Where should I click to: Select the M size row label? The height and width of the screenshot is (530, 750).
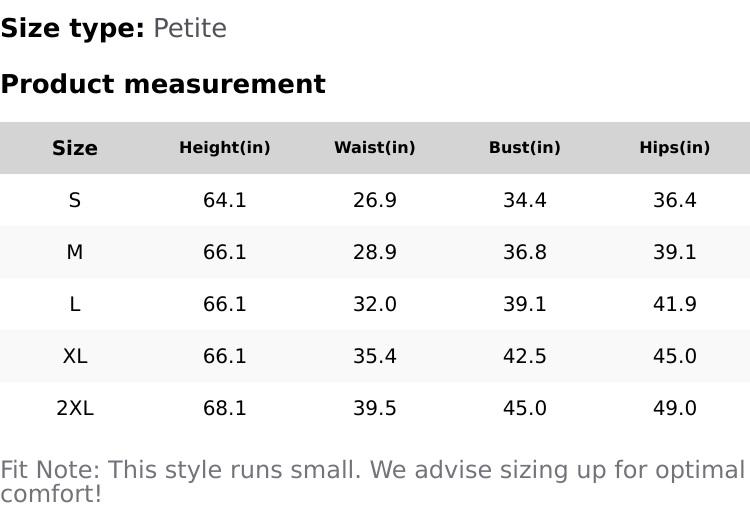[x=75, y=252]
